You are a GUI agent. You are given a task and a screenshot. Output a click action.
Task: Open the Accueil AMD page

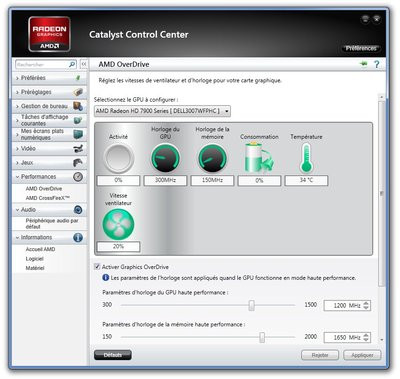tap(40, 249)
